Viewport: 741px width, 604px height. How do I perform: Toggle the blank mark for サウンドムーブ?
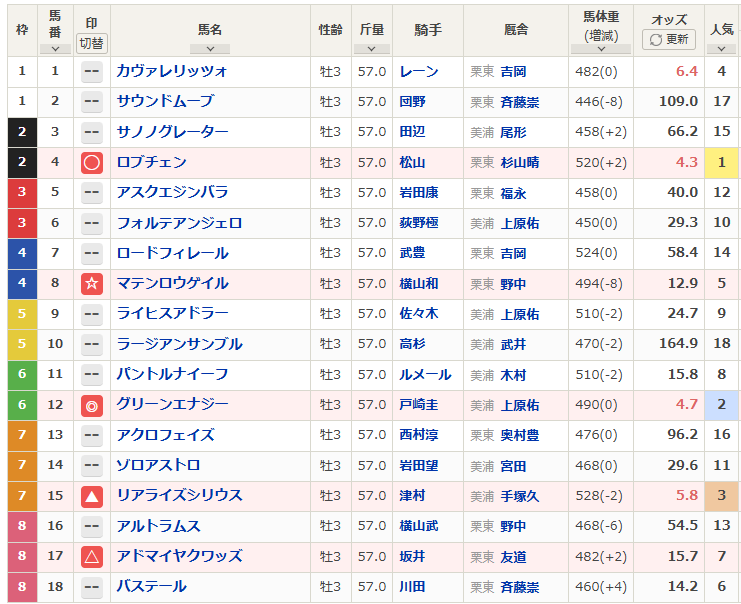[x=91, y=101]
